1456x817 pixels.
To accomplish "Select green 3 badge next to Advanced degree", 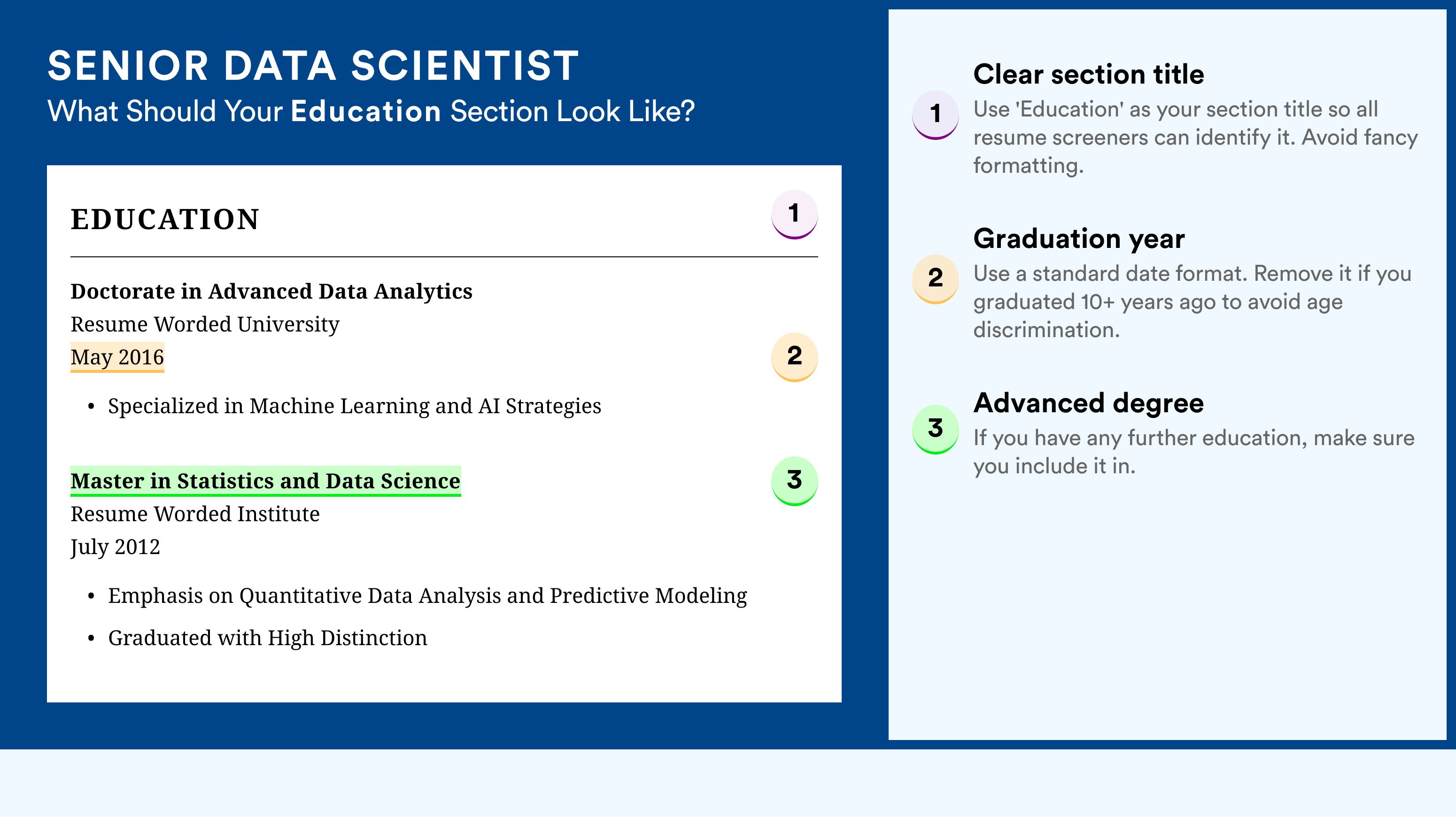I will 935,430.
